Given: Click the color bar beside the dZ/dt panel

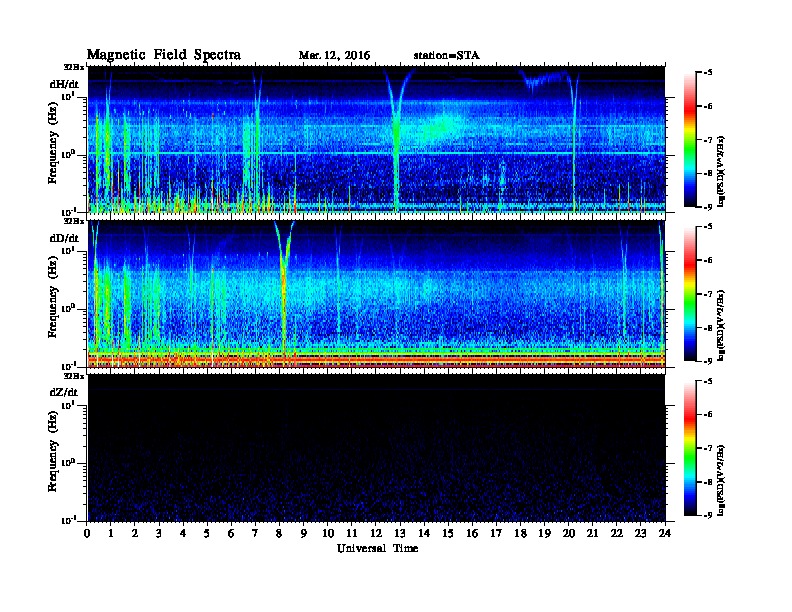Looking at the screenshot, I should [x=690, y=448].
